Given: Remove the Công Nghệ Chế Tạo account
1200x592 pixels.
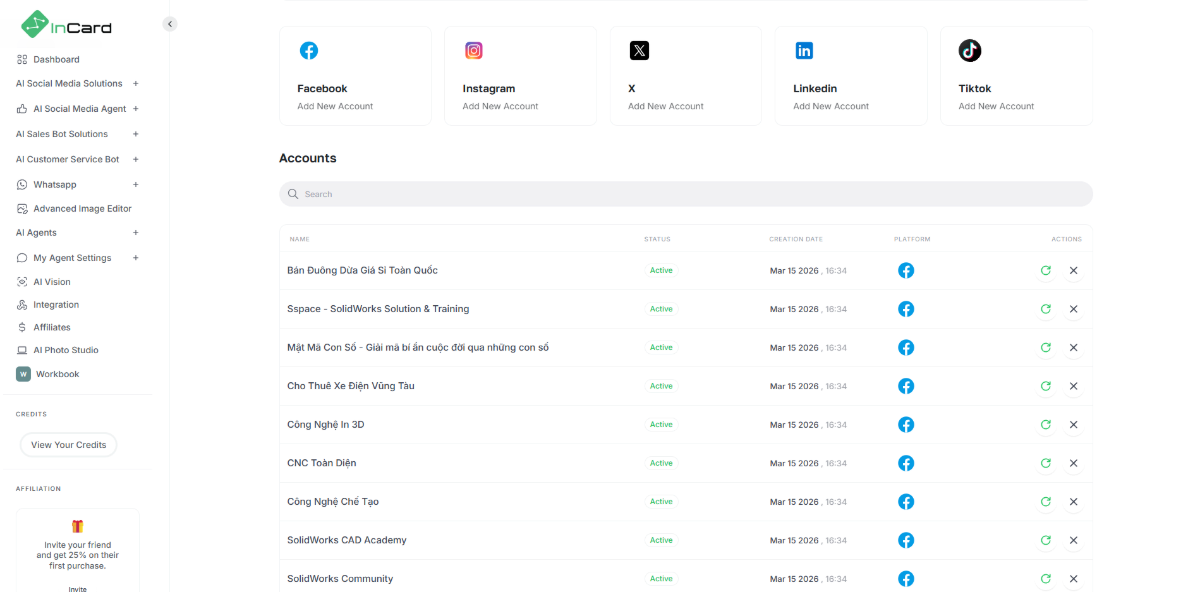Looking at the screenshot, I should coord(1073,502).
